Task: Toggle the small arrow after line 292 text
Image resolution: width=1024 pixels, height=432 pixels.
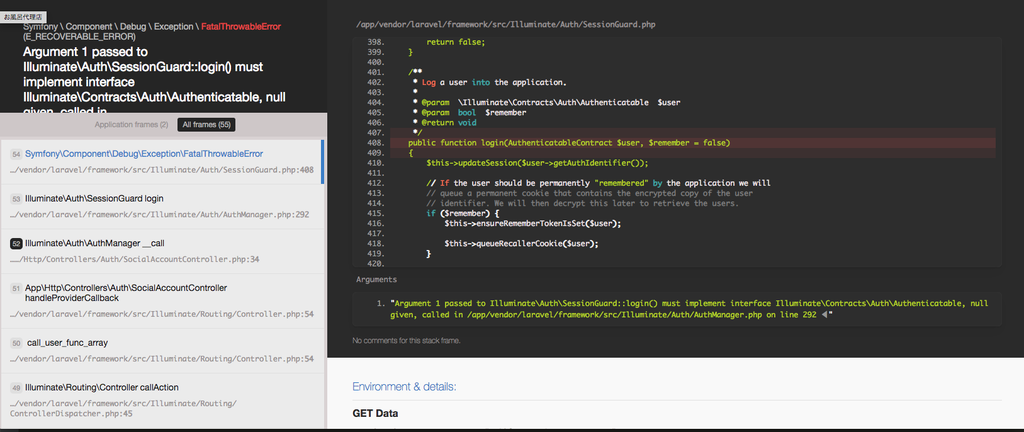Action: pos(824,315)
